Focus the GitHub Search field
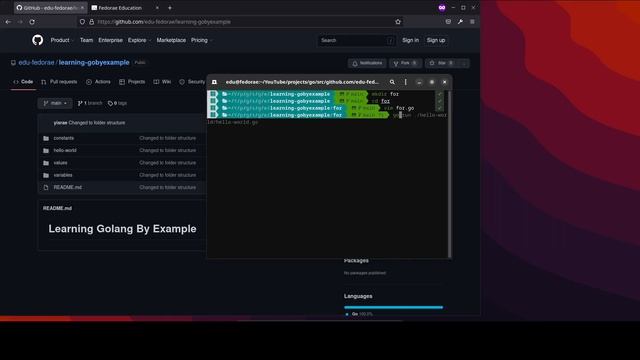Screen dimensions: 640x360 click(357, 40)
